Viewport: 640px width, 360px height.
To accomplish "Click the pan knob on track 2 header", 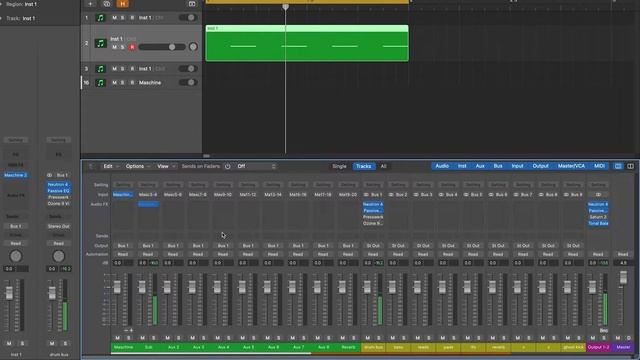I will point(193,47).
